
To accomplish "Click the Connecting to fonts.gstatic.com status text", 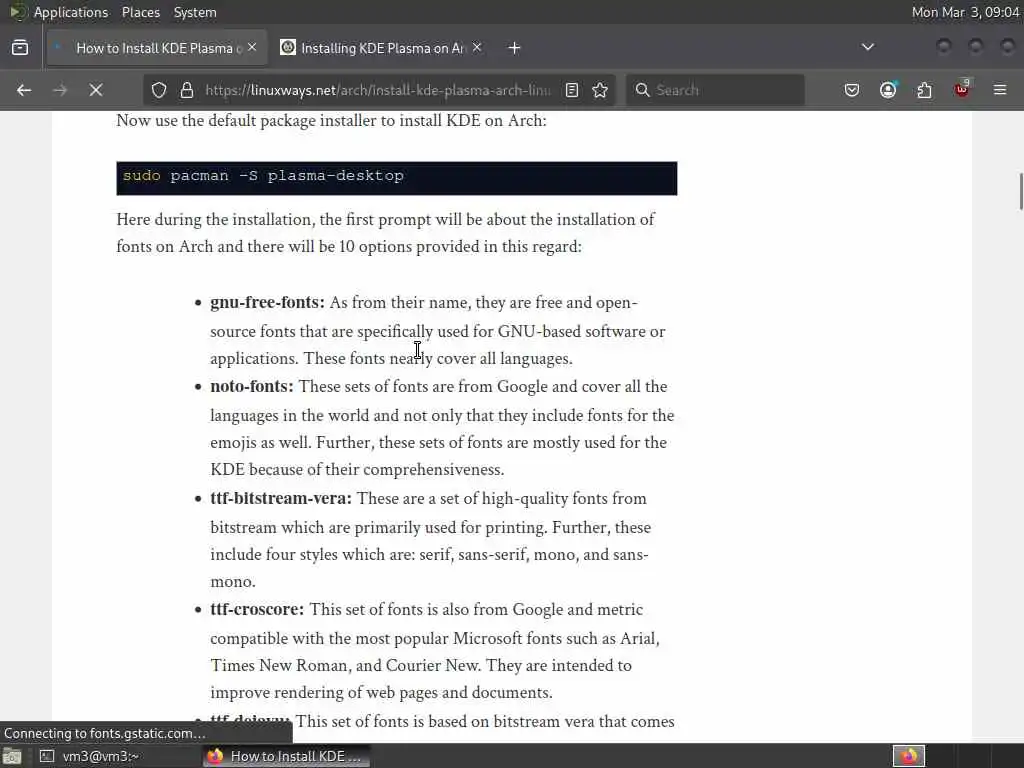I will (x=104, y=733).
